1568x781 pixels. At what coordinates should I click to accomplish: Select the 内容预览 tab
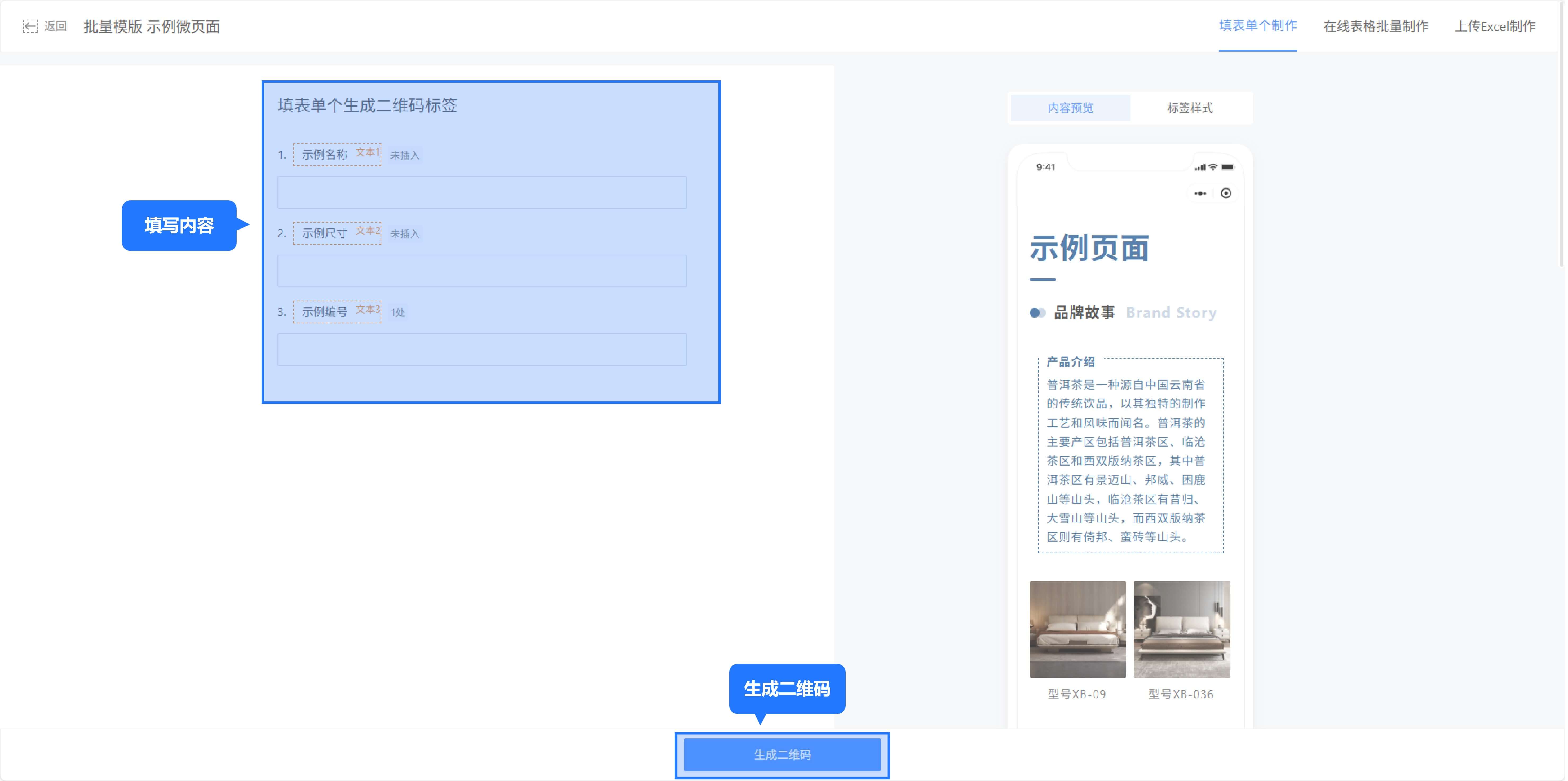(x=1070, y=108)
